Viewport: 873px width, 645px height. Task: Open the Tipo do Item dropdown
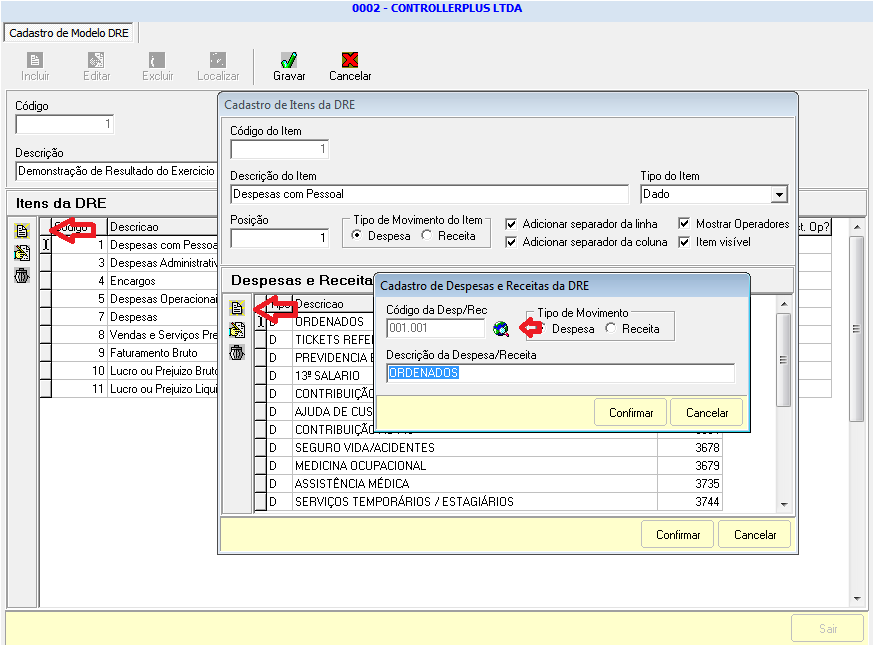pyautogui.click(x=779, y=194)
